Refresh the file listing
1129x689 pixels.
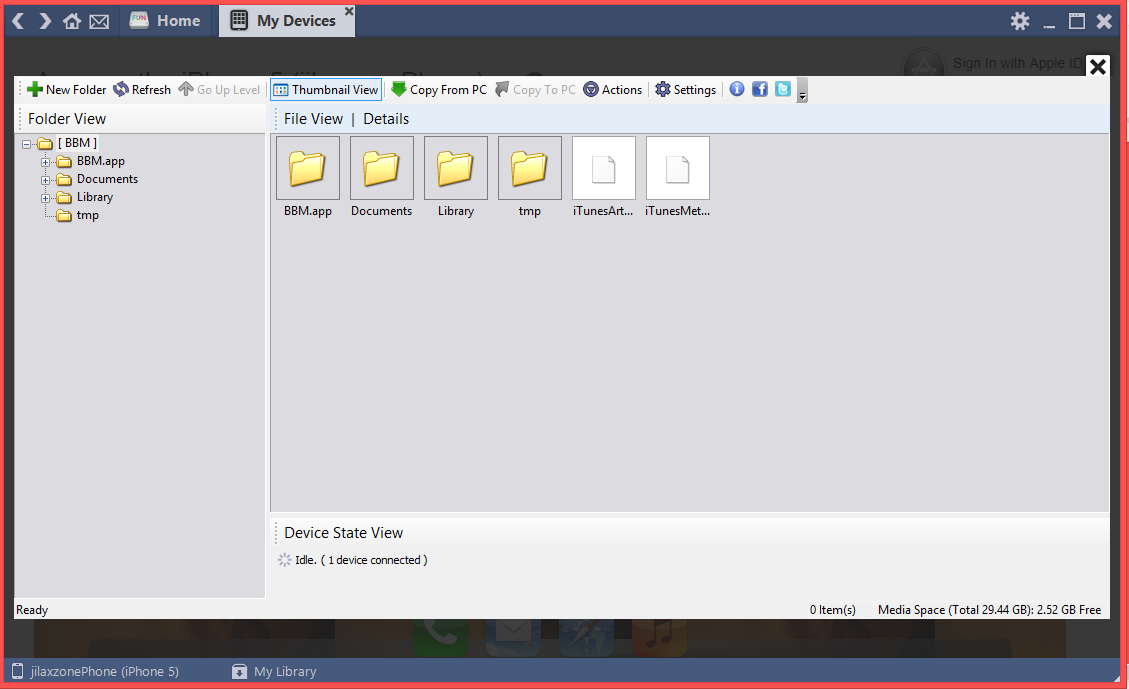142,89
